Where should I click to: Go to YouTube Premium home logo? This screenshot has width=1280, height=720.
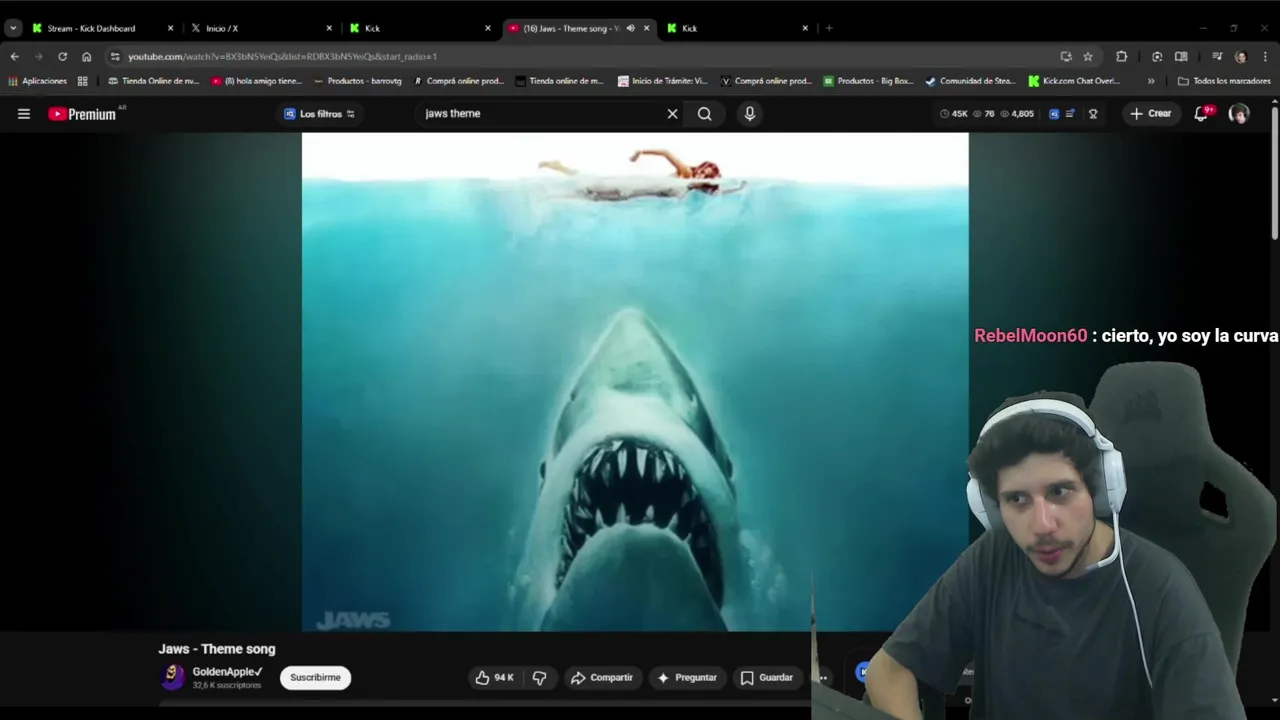pyautogui.click(x=82, y=114)
